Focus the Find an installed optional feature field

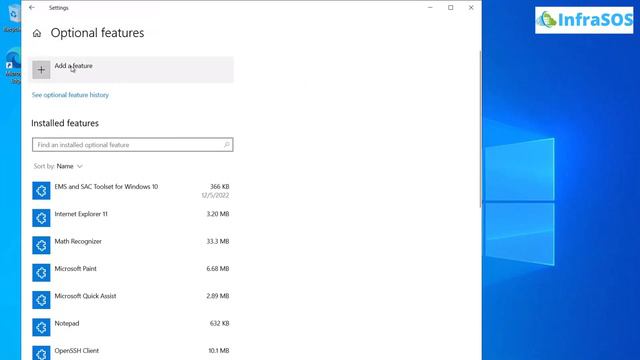point(133,144)
